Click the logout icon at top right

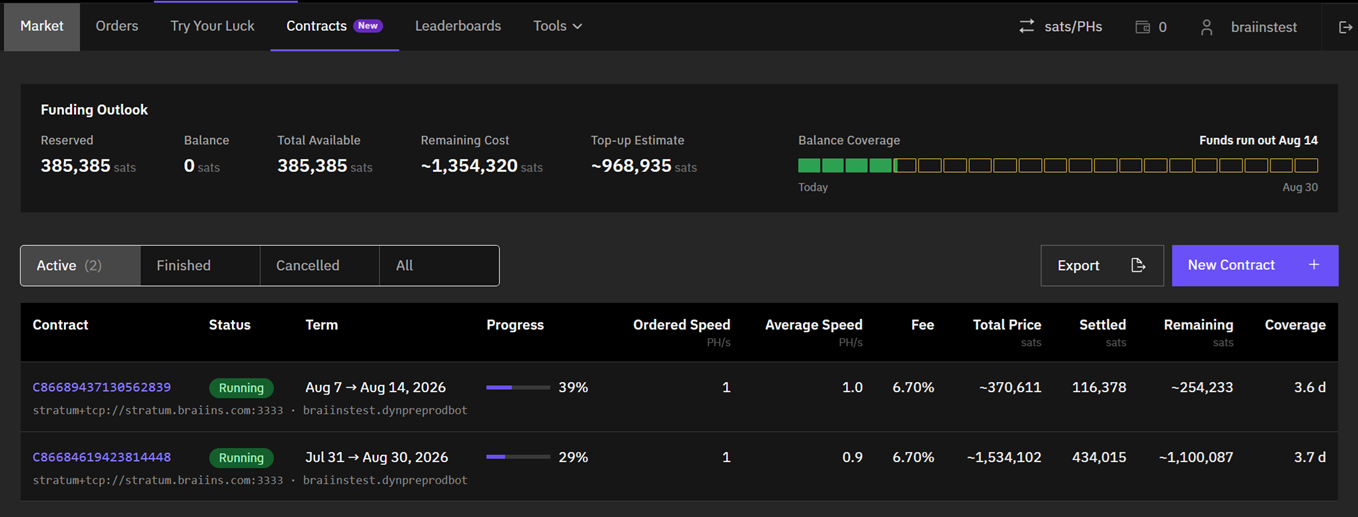click(1345, 27)
